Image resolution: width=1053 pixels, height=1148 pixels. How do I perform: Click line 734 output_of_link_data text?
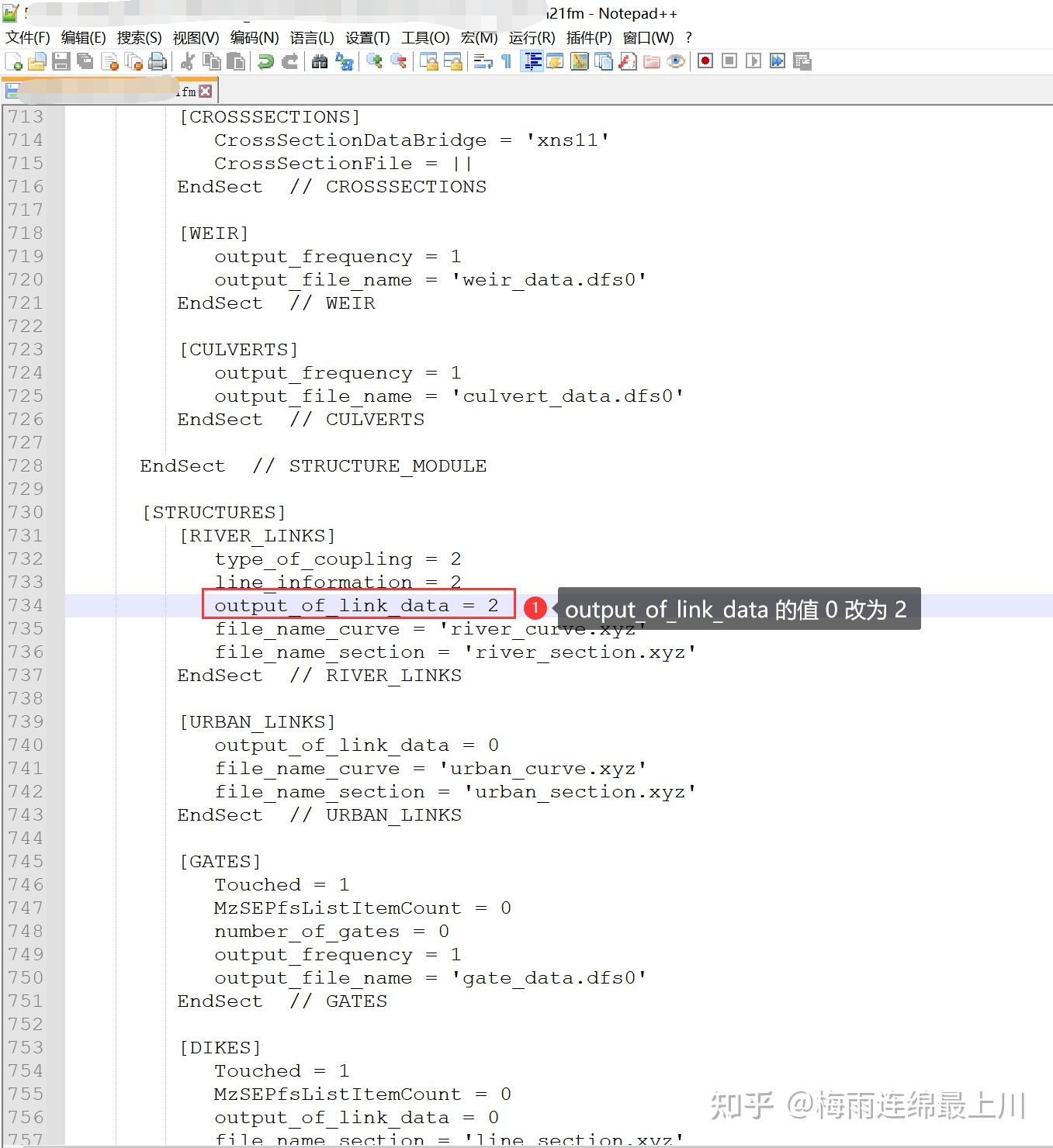tap(331, 605)
